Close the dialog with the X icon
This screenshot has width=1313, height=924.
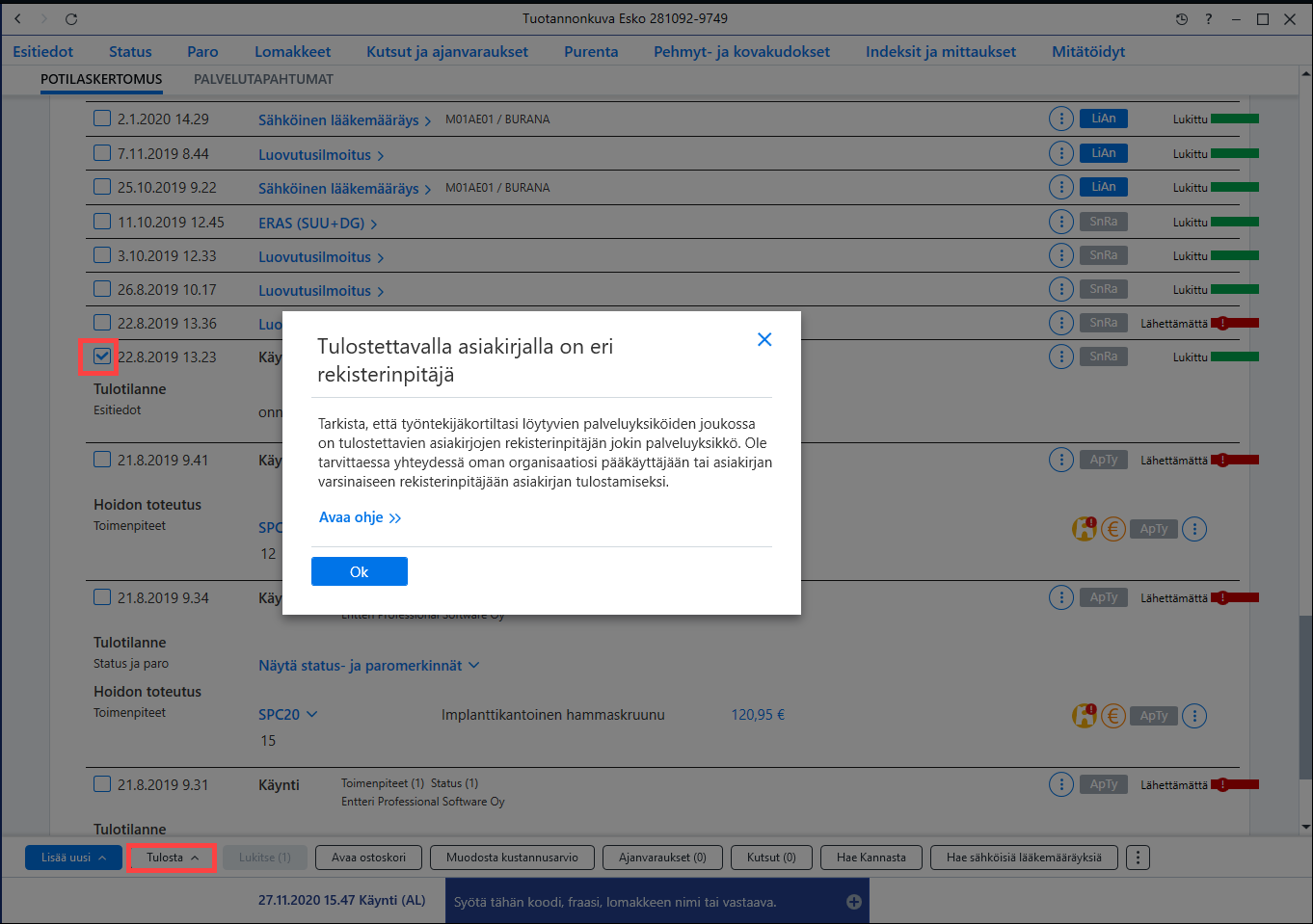pos(764,339)
